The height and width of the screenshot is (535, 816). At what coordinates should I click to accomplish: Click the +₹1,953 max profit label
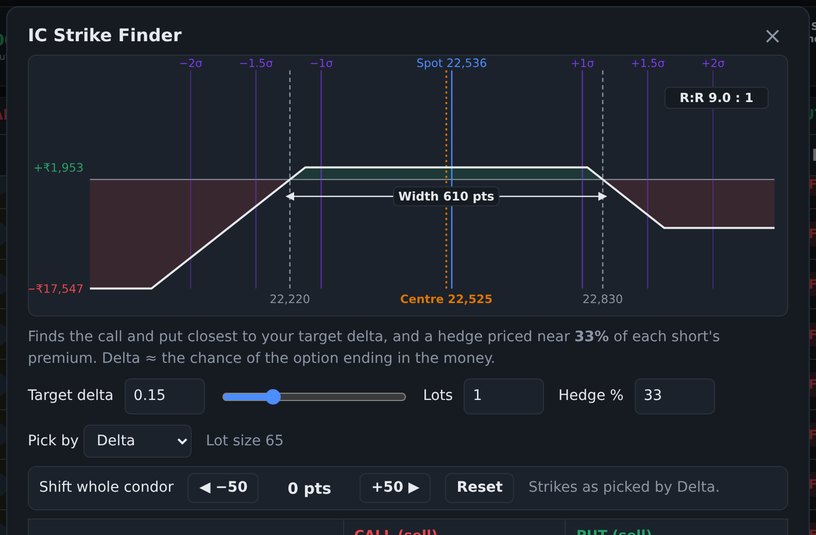(58, 168)
